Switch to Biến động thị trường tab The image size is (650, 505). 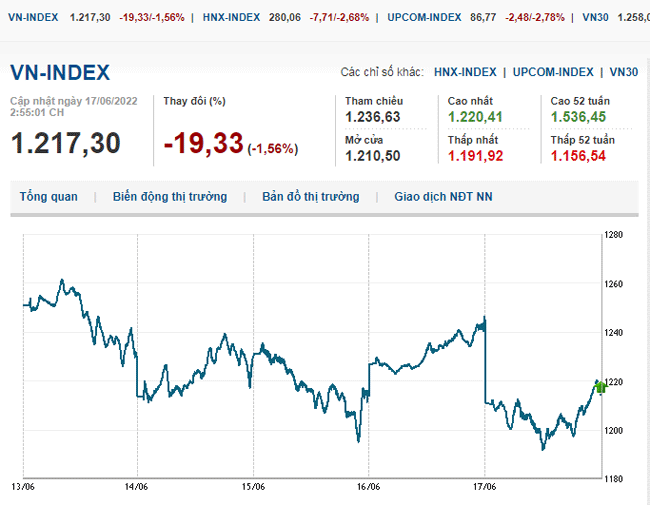click(x=170, y=197)
